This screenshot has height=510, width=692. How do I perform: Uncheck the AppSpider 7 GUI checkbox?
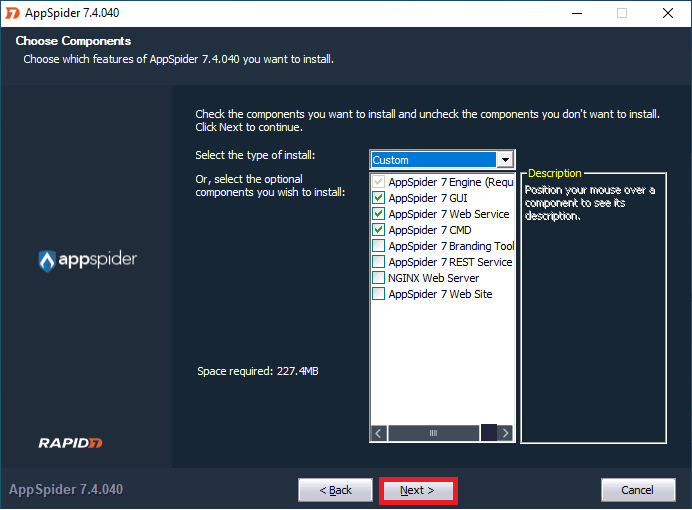(378, 198)
